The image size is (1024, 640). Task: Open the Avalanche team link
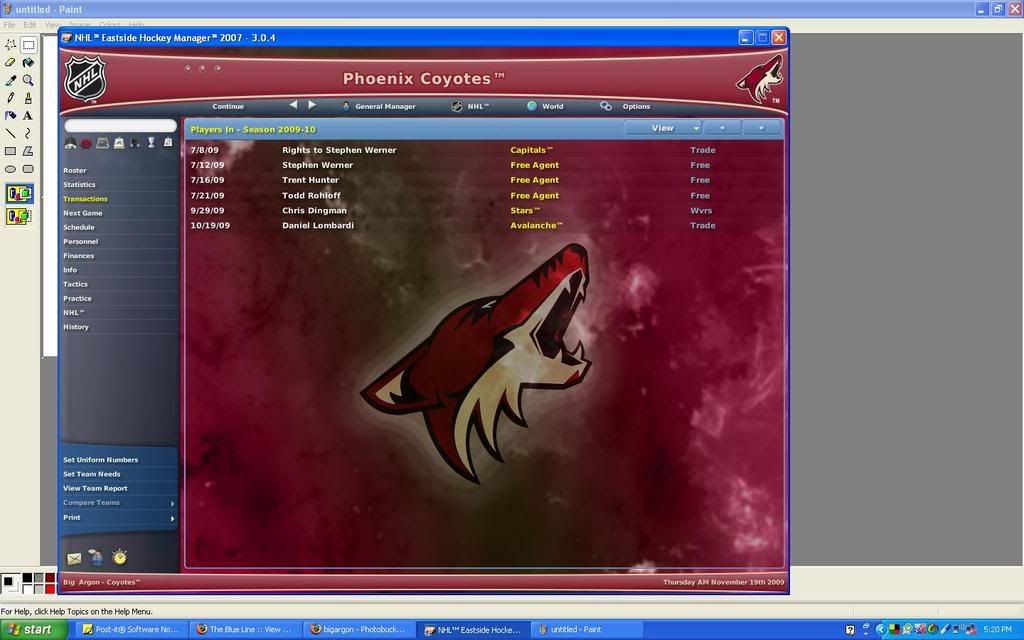(536, 225)
